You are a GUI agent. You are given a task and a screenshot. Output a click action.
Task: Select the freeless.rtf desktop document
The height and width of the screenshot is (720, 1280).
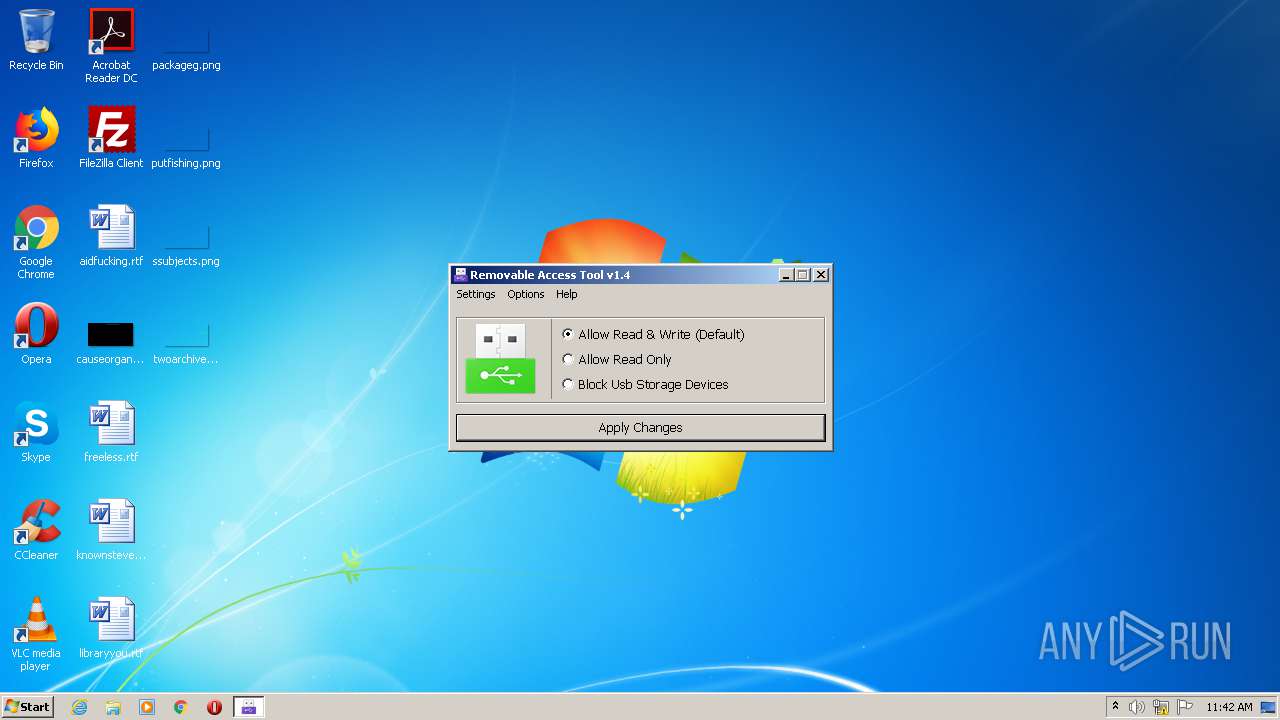point(111,432)
